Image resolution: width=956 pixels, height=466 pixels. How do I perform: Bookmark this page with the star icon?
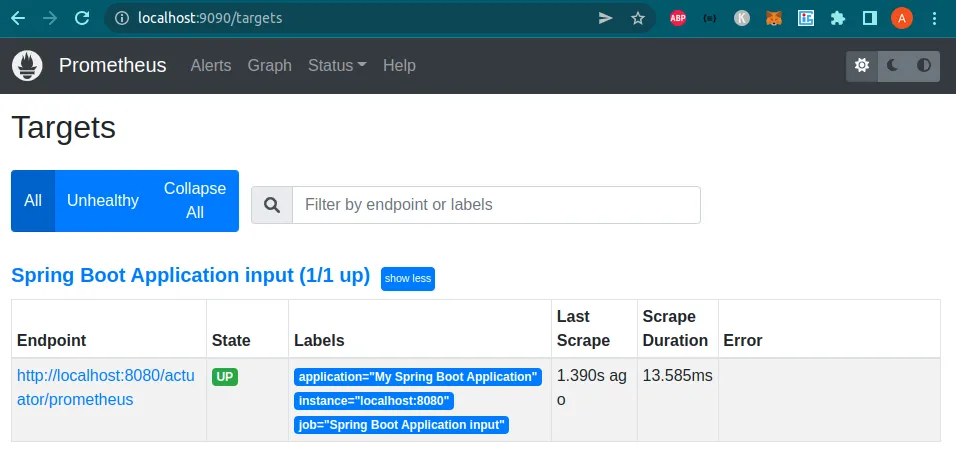pyautogui.click(x=638, y=18)
